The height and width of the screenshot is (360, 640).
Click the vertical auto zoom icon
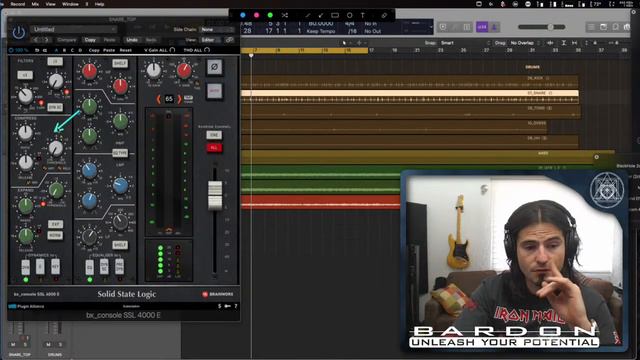pyautogui.click(x=564, y=43)
